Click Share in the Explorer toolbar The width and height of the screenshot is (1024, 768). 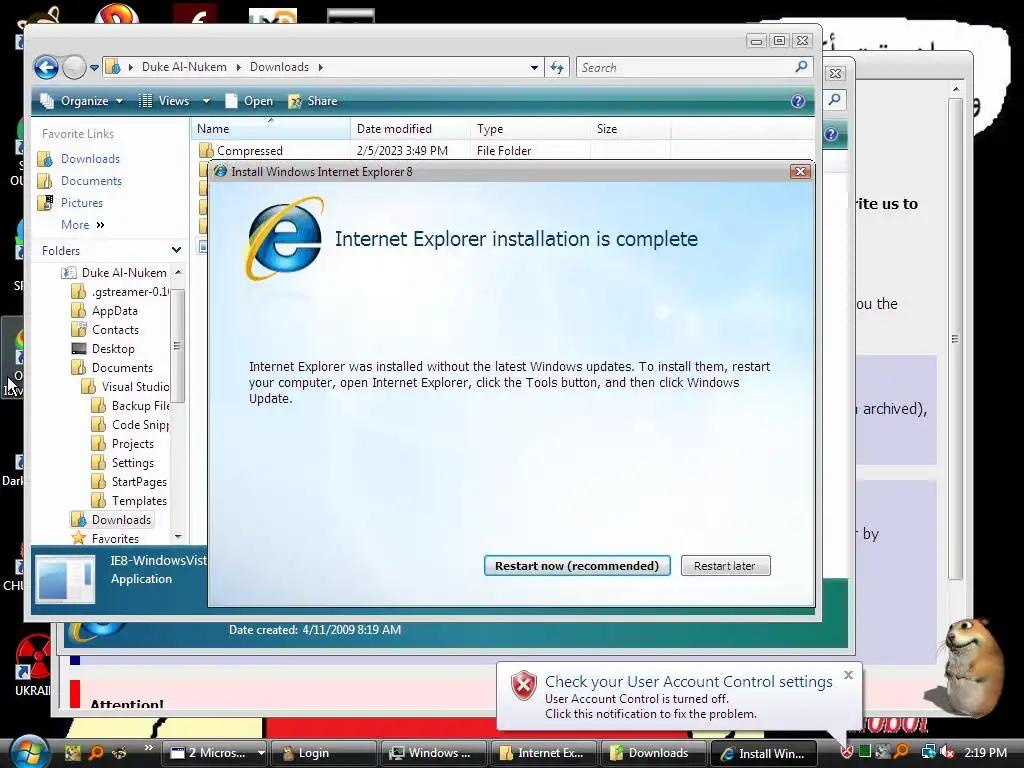(x=313, y=101)
